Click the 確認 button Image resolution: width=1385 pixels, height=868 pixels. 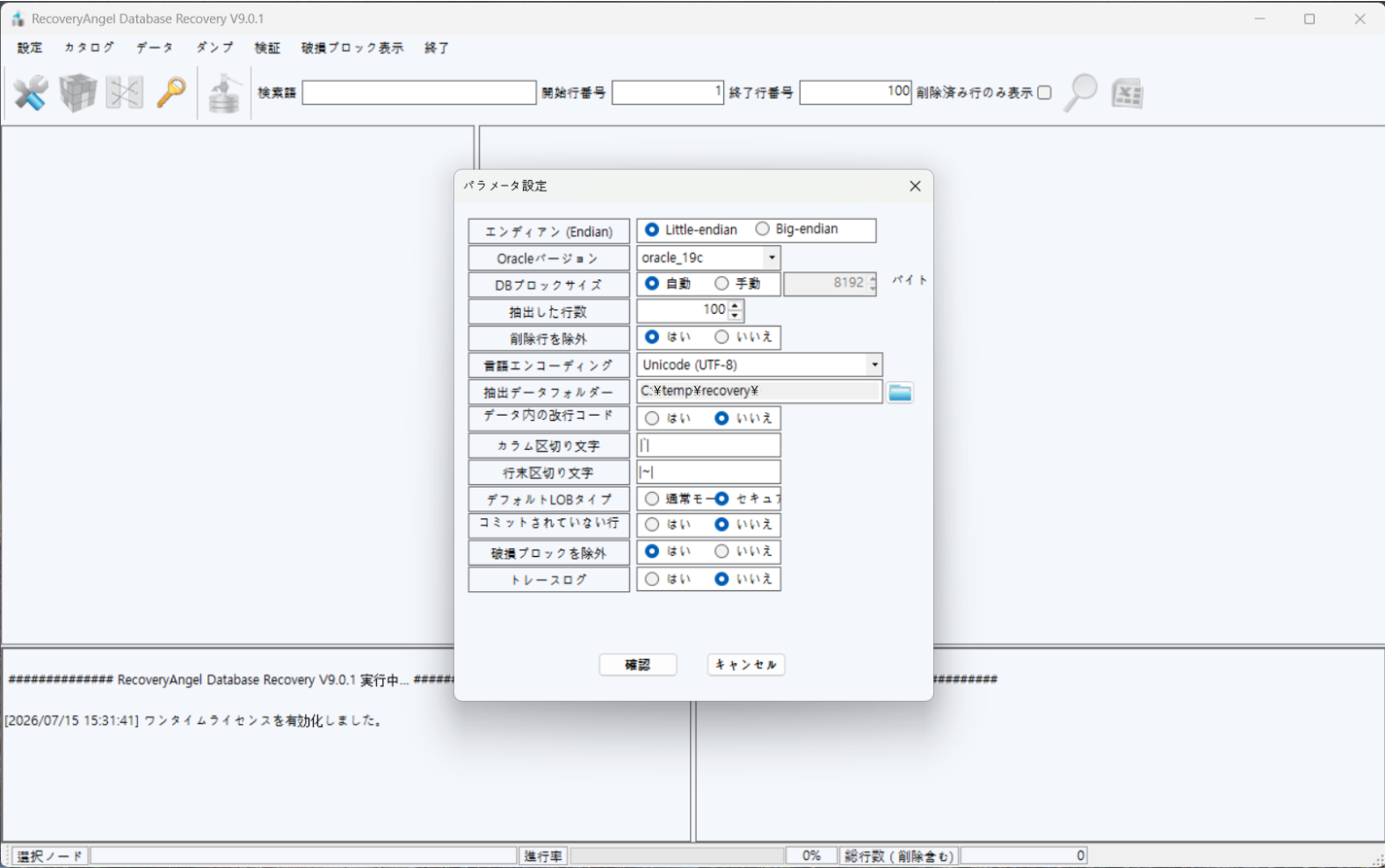tap(638, 665)
